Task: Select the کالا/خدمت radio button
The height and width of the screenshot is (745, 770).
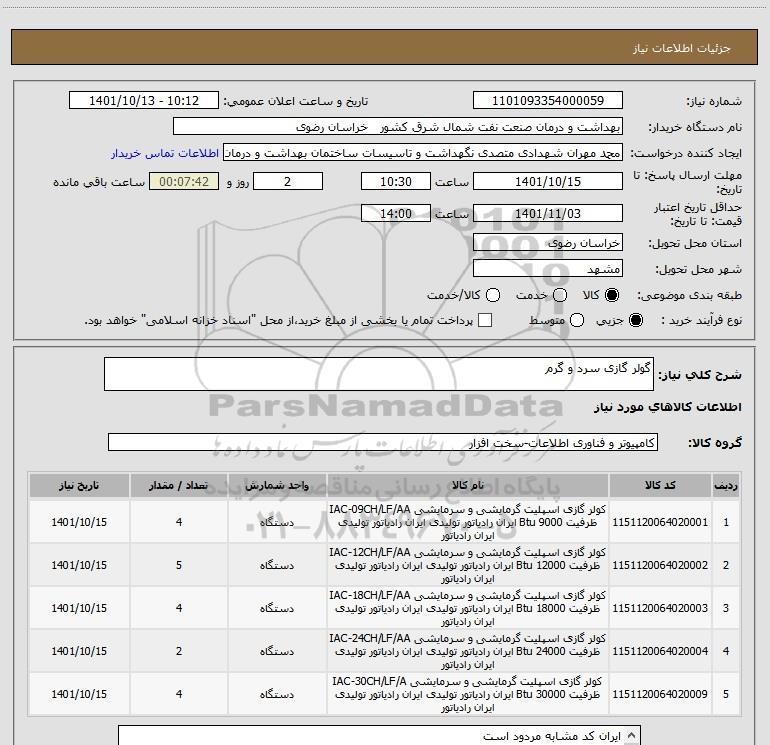Action: [493, 295]
